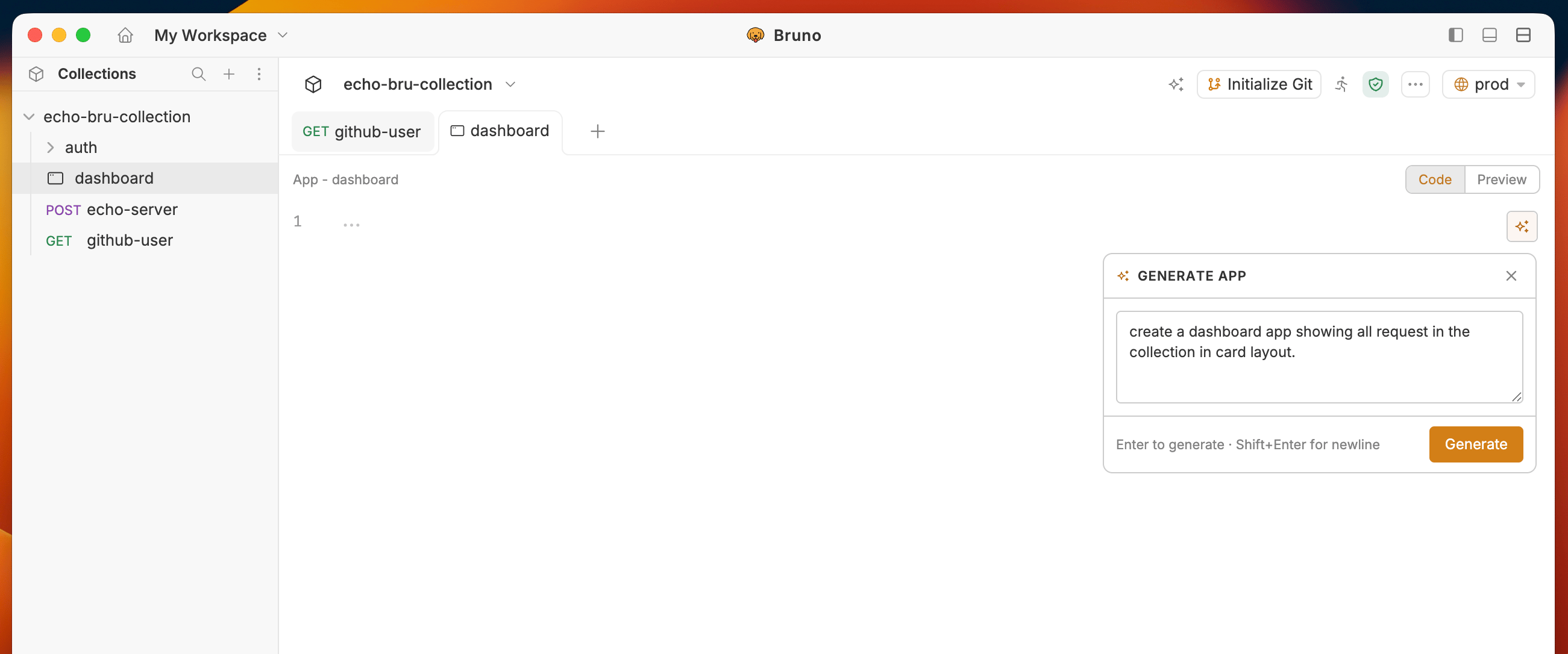Click the Bruno dog logo
The width and height of the screenshot is (1568, 654).
coord(756,36)
